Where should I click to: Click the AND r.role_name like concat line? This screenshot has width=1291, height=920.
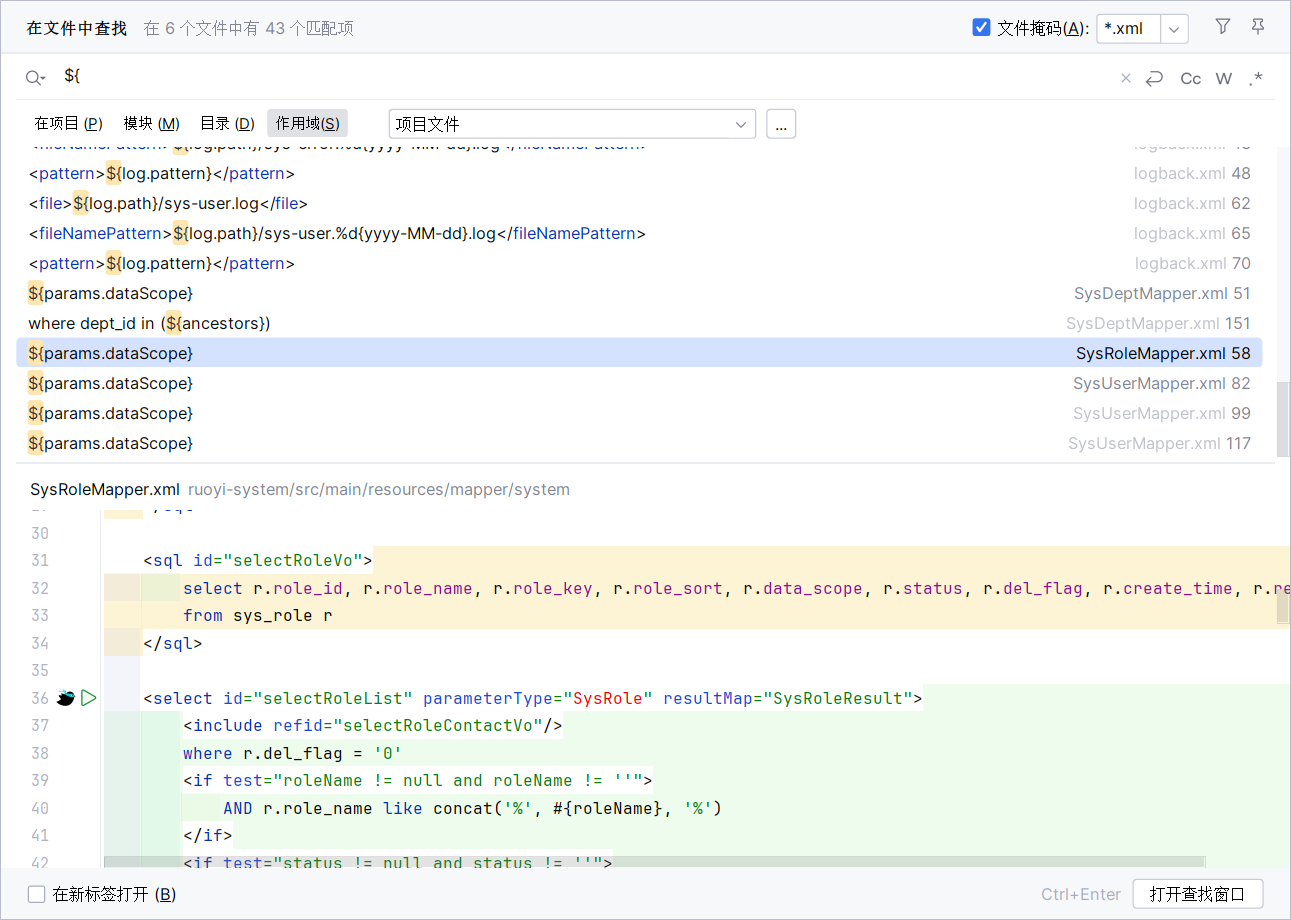(472, 808)
